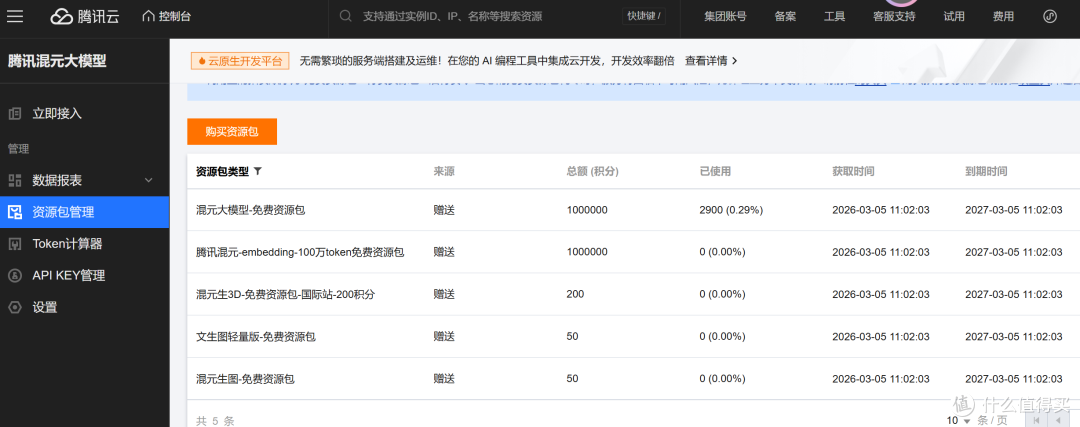Select the 腾讯混元-embedding-100万token免费资源包 row
This screenshot has height=427, width=1080.
pos(634,252)
